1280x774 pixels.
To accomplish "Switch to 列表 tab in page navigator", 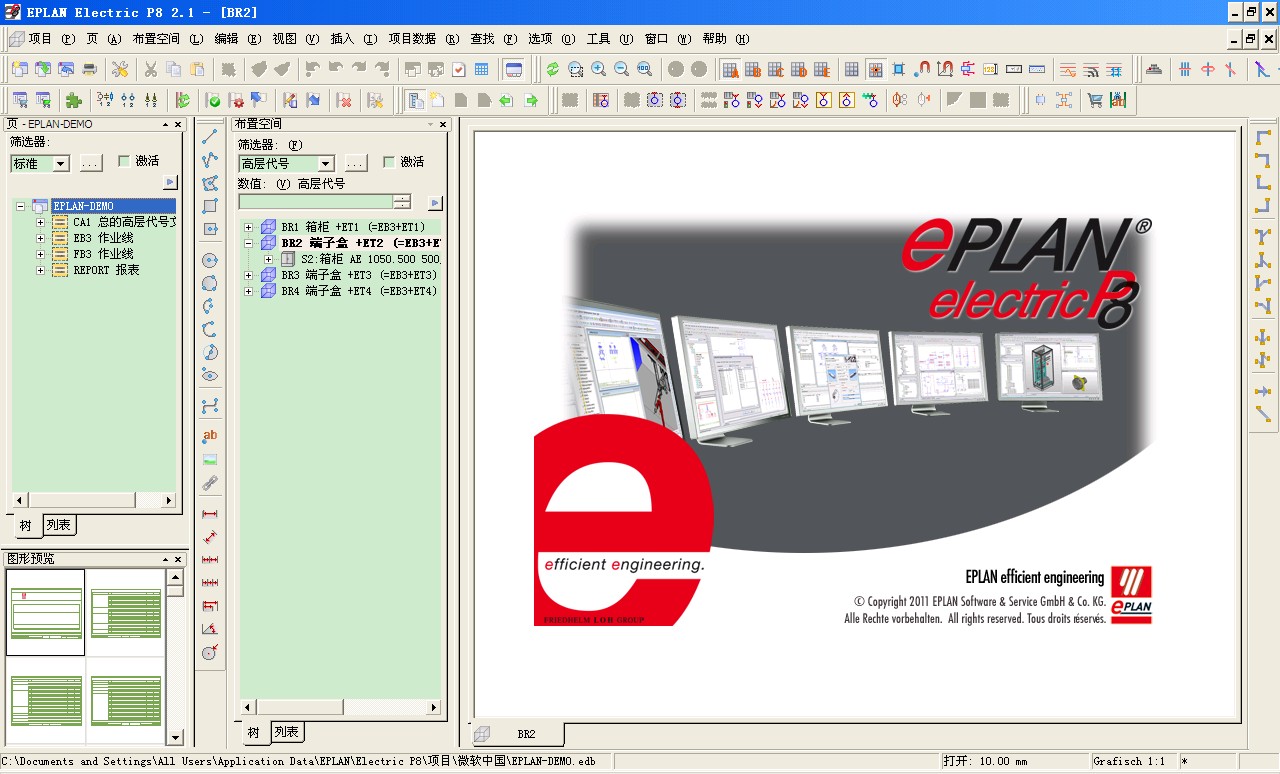I will pyautogui.click(x=59, y=525).
